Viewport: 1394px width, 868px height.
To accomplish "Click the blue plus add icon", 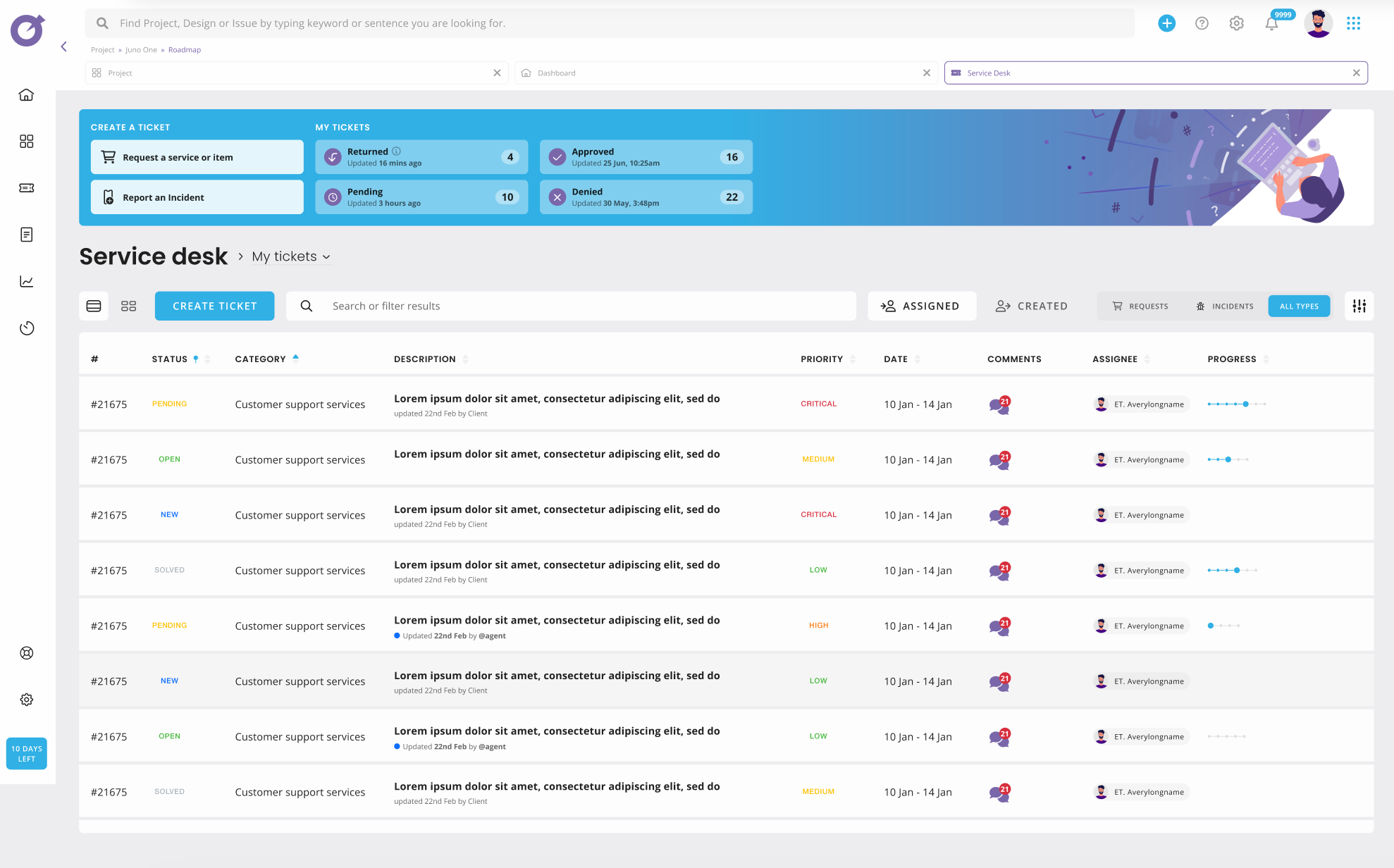I will click(x=1167, y=23).
